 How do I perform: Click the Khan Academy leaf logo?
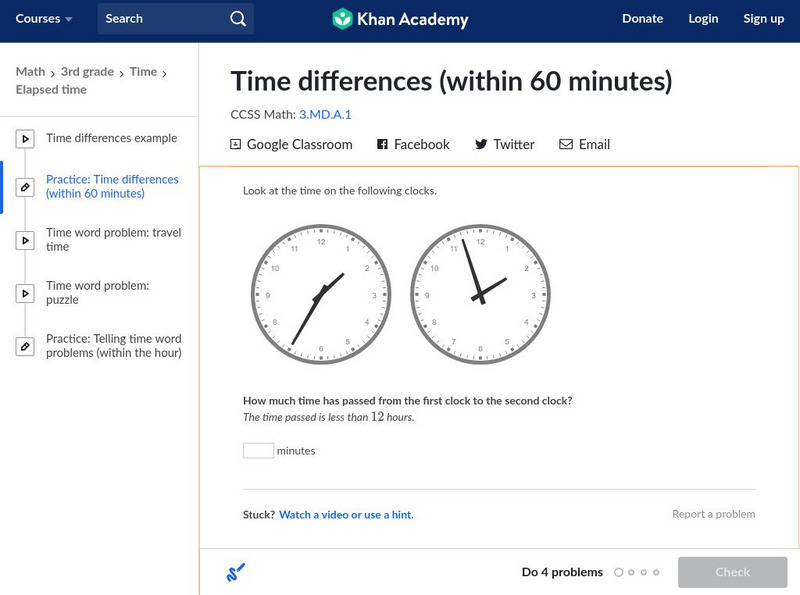point(342,19)
